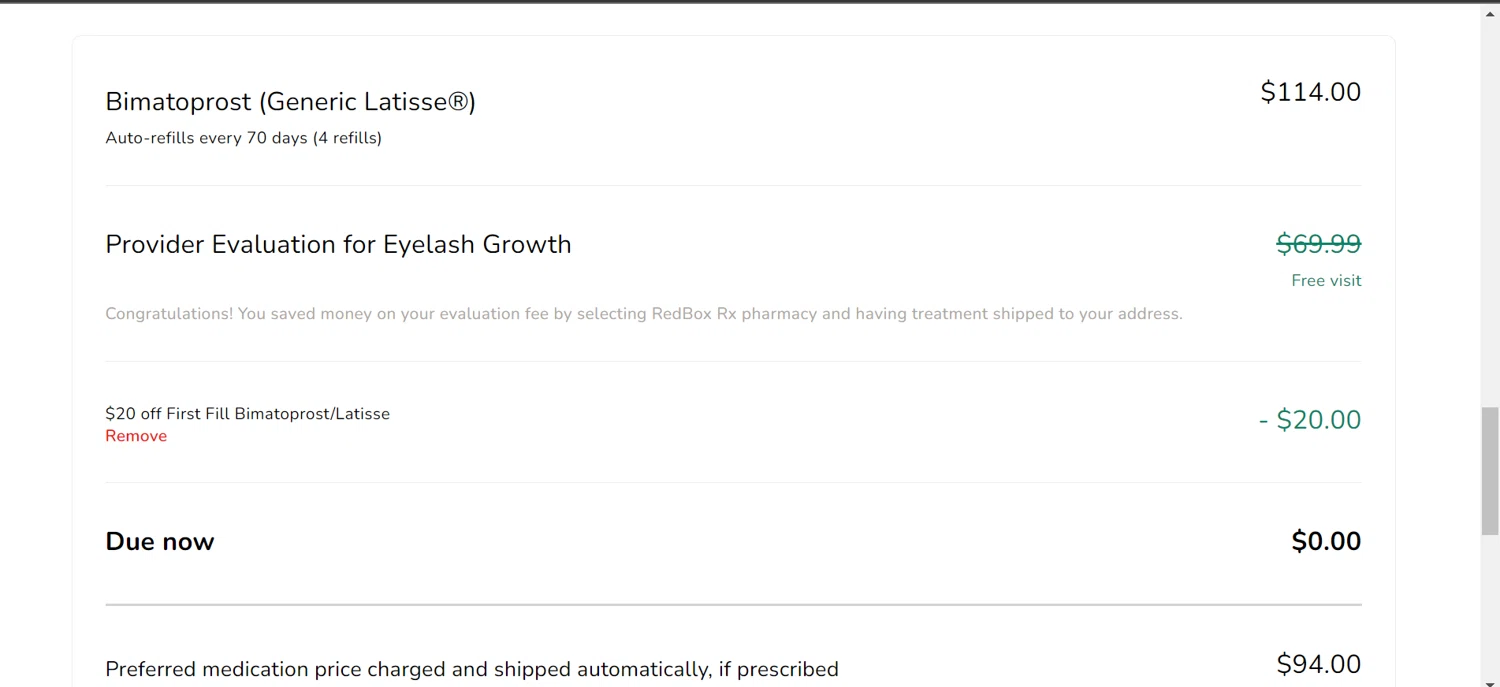Click the Bimatoprost (Generic Latisse®) title
The height and width of the screenshot is (687, 1500).
click(290, 102)
